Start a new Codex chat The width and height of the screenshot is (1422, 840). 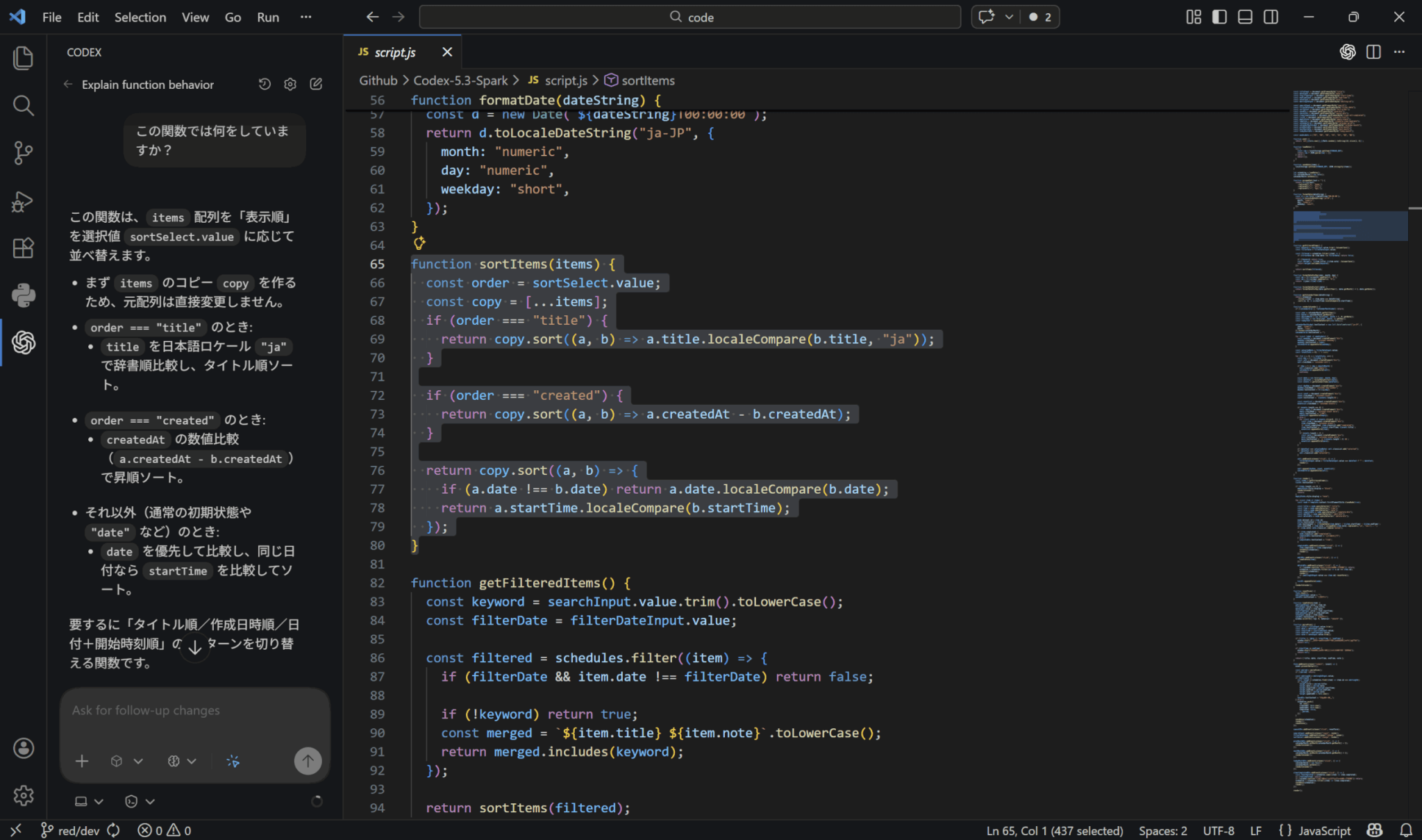[316, 84]
